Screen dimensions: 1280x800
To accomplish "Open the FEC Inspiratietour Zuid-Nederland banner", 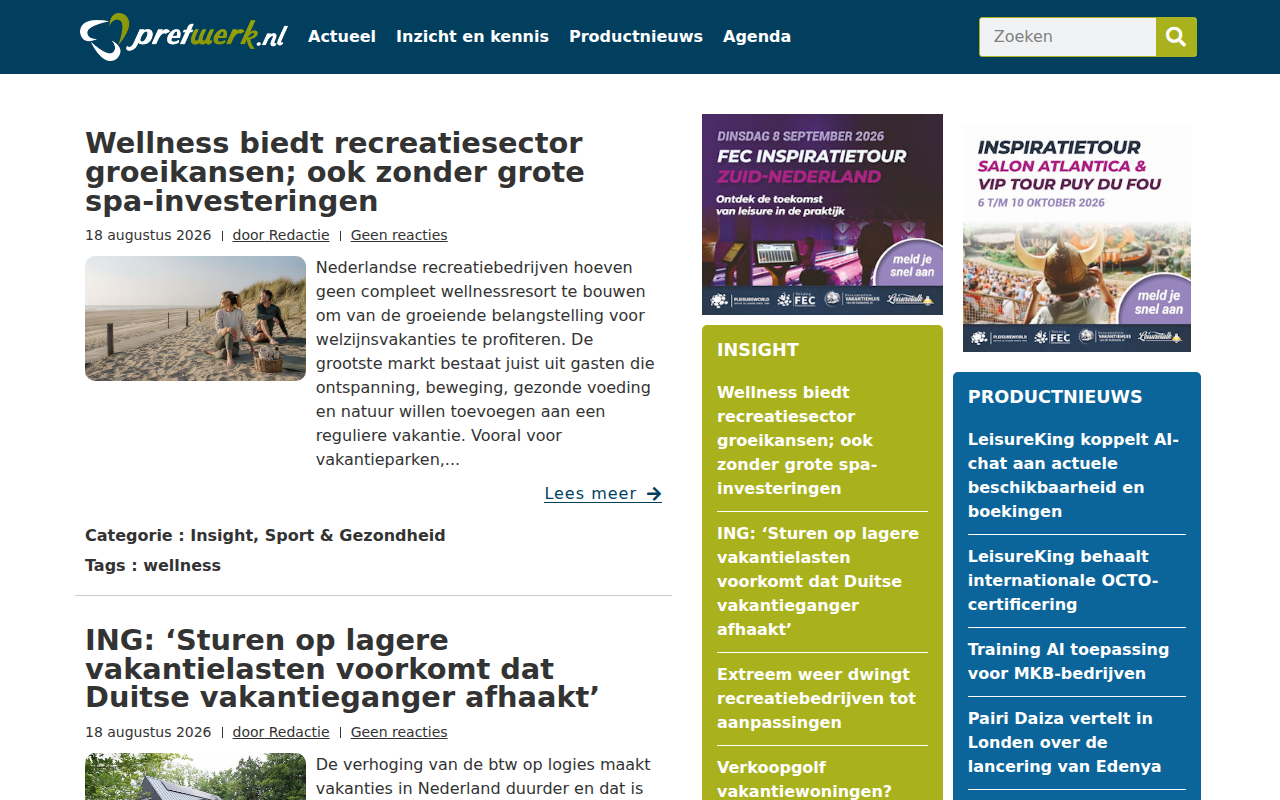I will tap(822, 214).
